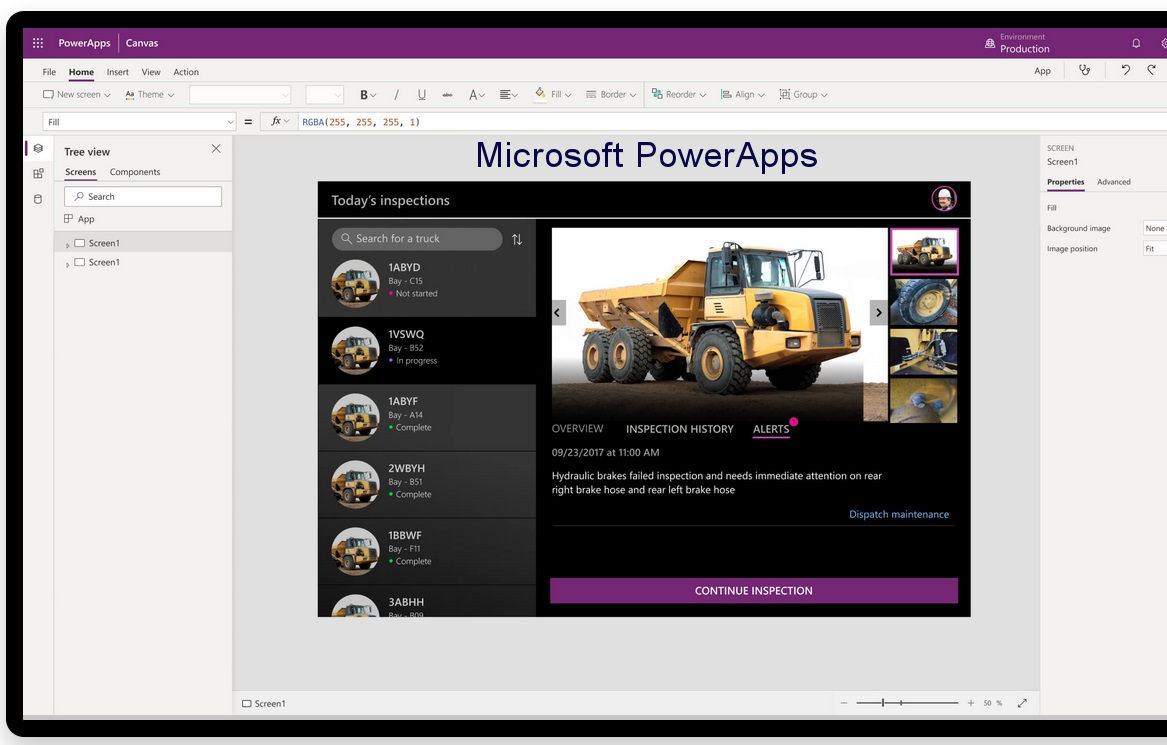
Task: Click the App button in the header
Action: tap(1042, 71)
